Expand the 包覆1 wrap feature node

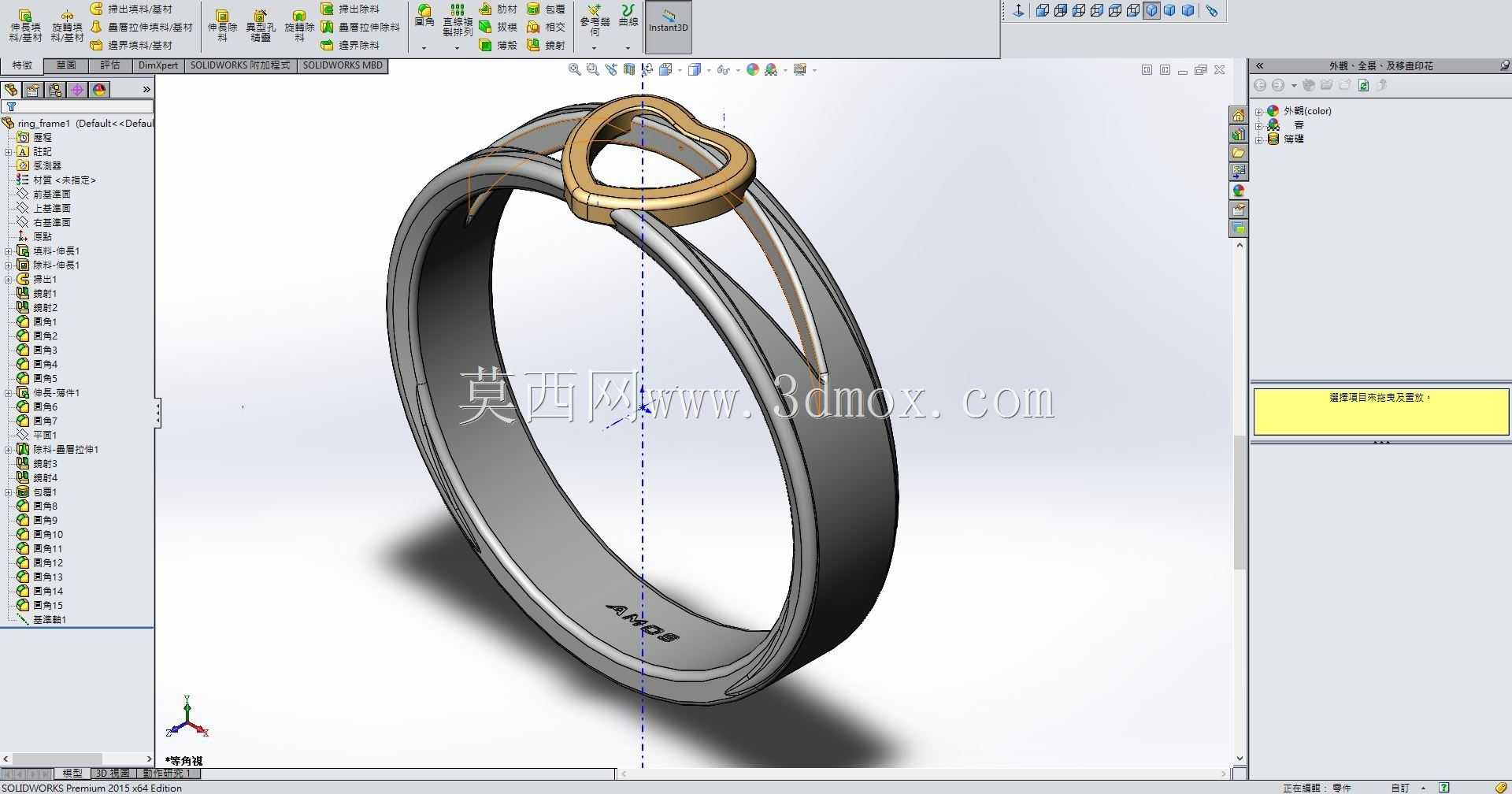point(9,492)
